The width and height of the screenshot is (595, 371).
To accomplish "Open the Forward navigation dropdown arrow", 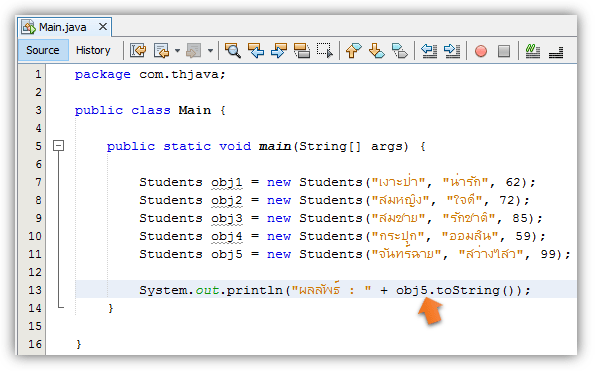I will (210, 50).
